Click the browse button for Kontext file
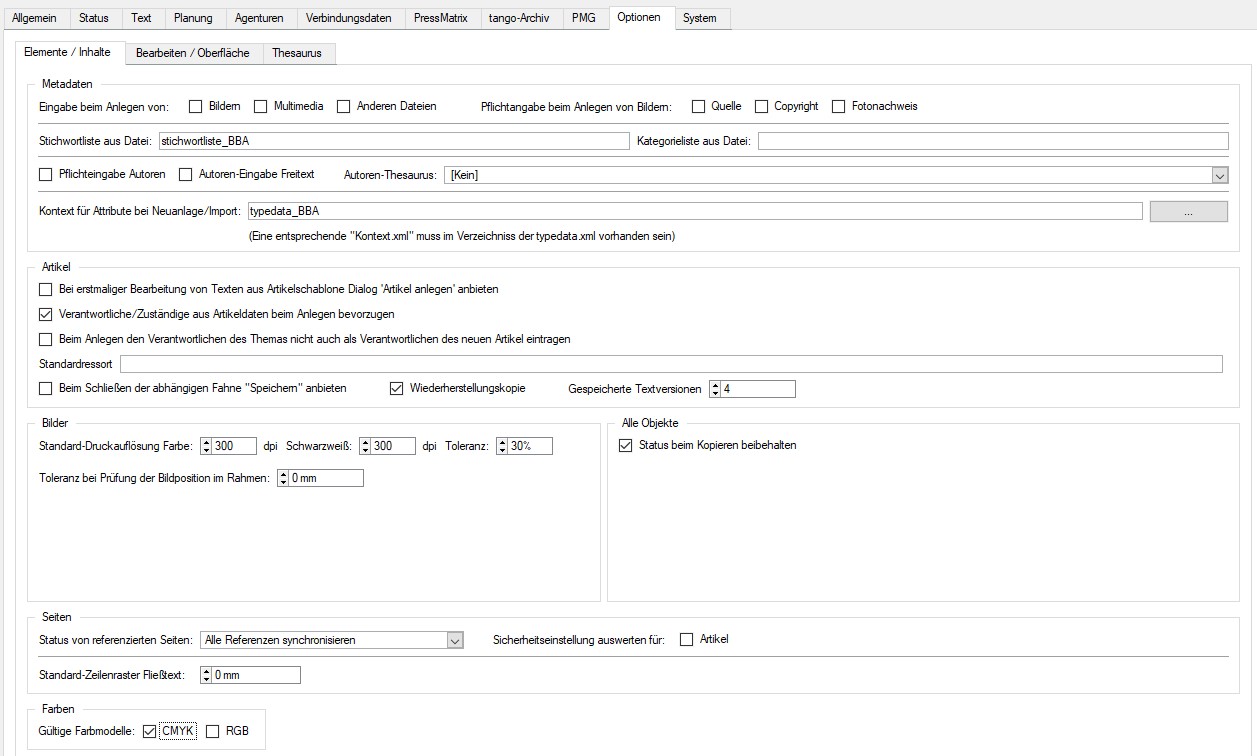This screenshot has width=1257, height=756. click(x=1188, y=211)
